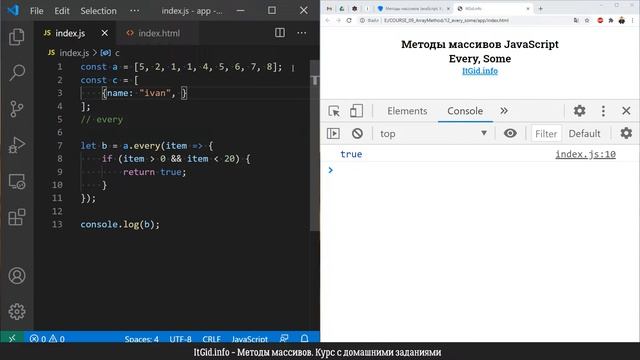640x360 pixels.
Task: Open the File menu
Action: point(36,11)
